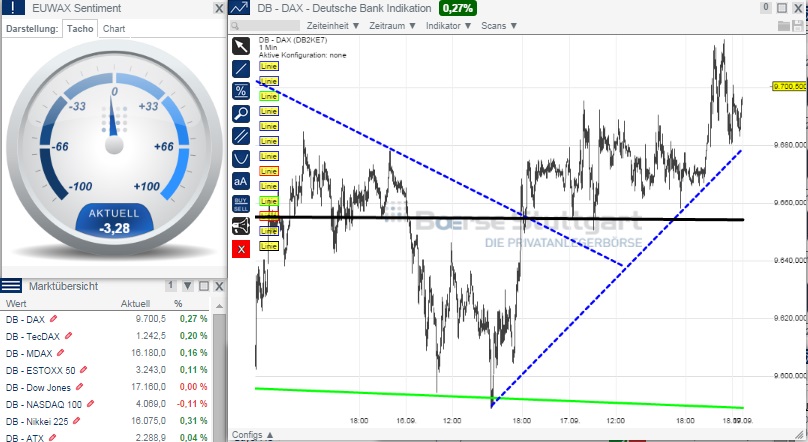
Task: Sort by the Wert column header
Action: (x=16, y=303)
